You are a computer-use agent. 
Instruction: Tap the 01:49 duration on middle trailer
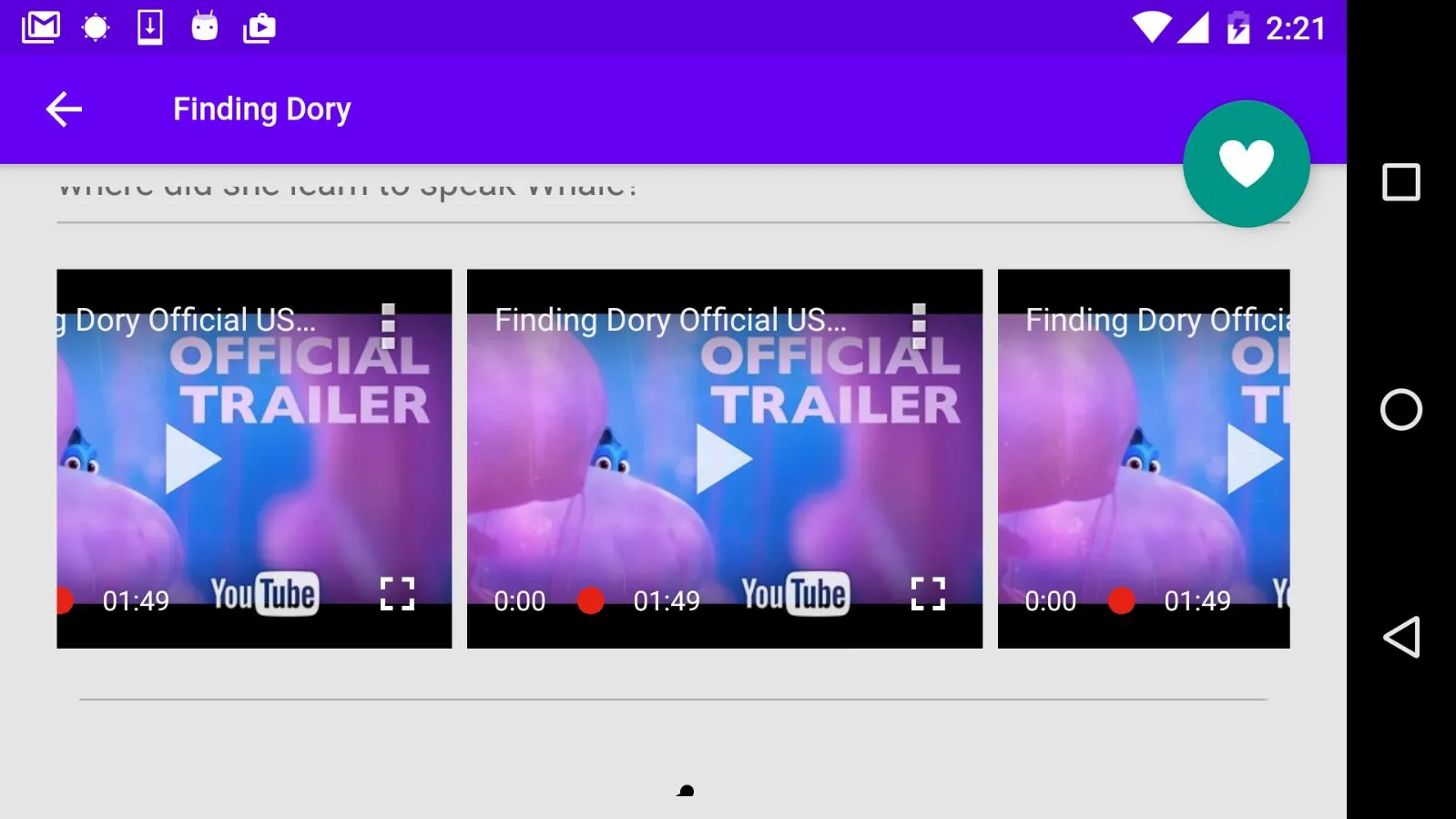click(x=667, y=601)
